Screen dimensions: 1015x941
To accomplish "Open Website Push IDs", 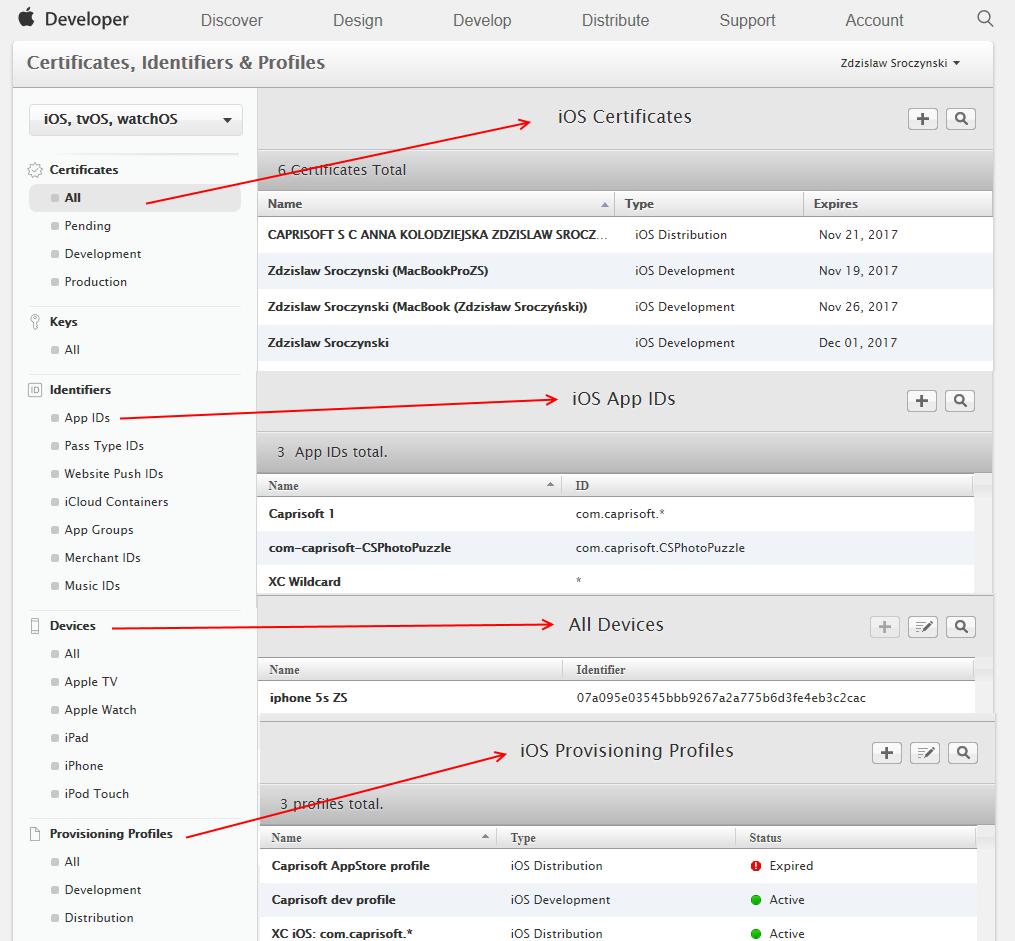I will coord(113,473).
